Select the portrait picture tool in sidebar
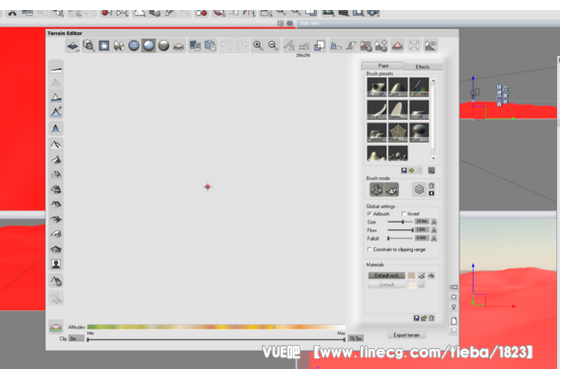Image resolution: width=561 pixels, height=369 pixels. pyautogui.click(x=56, y=264)
